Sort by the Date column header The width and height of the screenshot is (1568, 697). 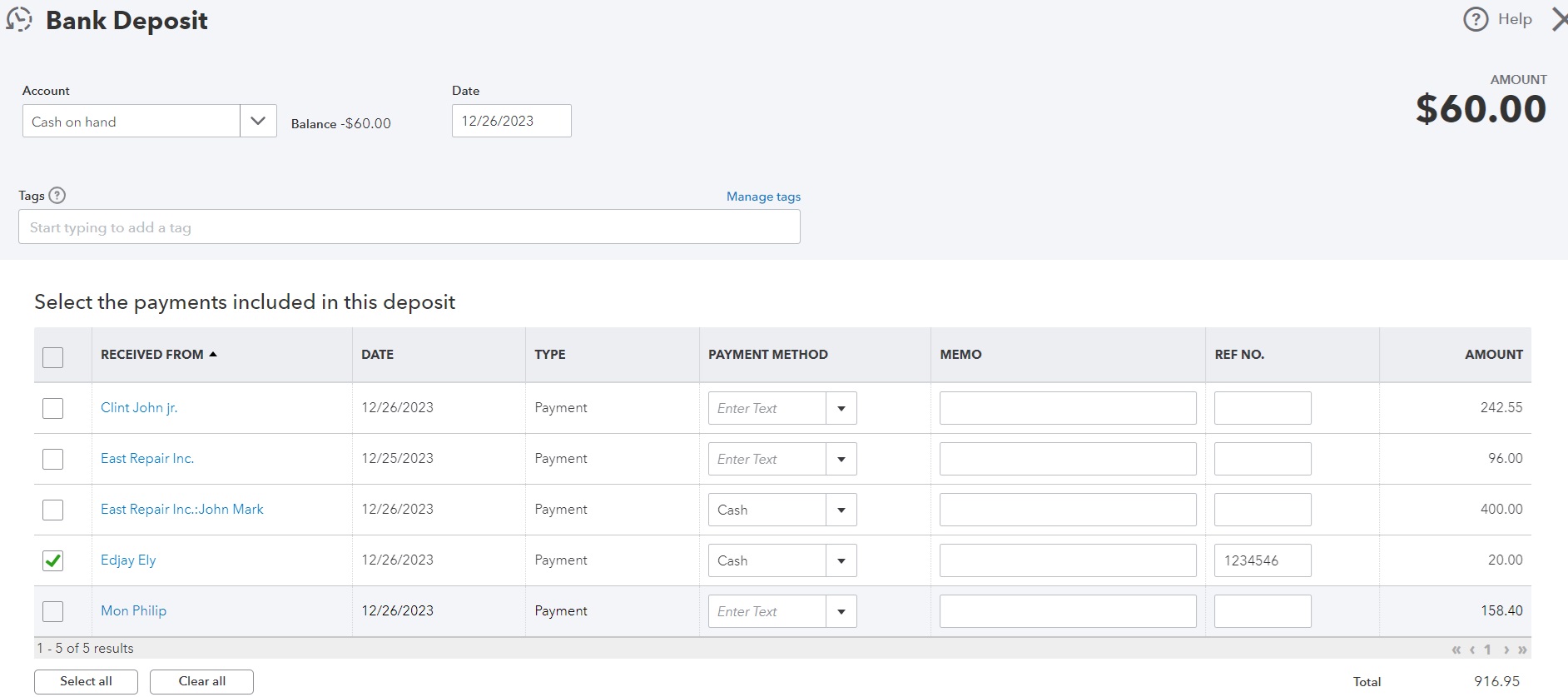(377, 355)
